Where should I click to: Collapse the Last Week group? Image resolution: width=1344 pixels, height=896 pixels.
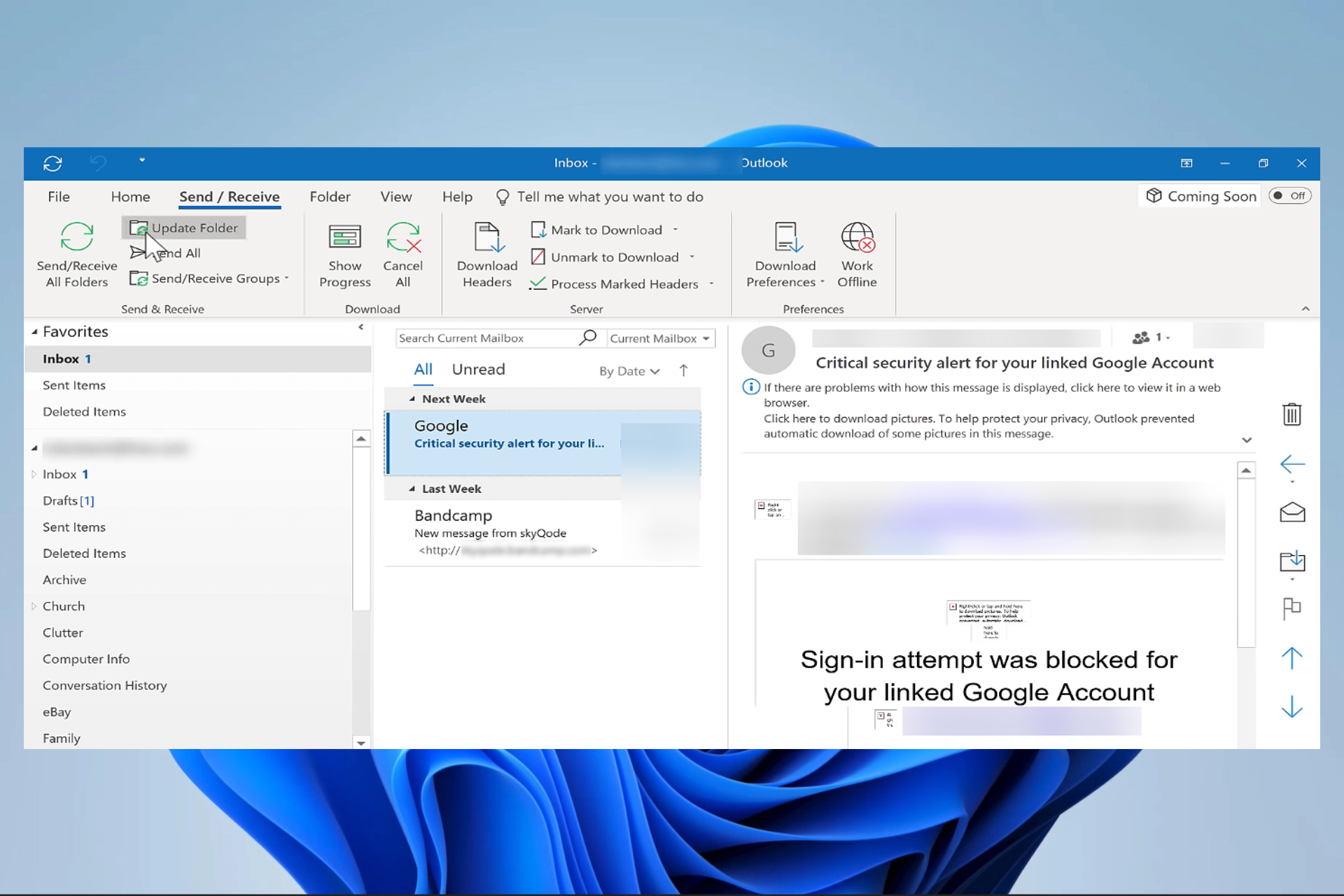pyautogui.click(x=412, y=489)
